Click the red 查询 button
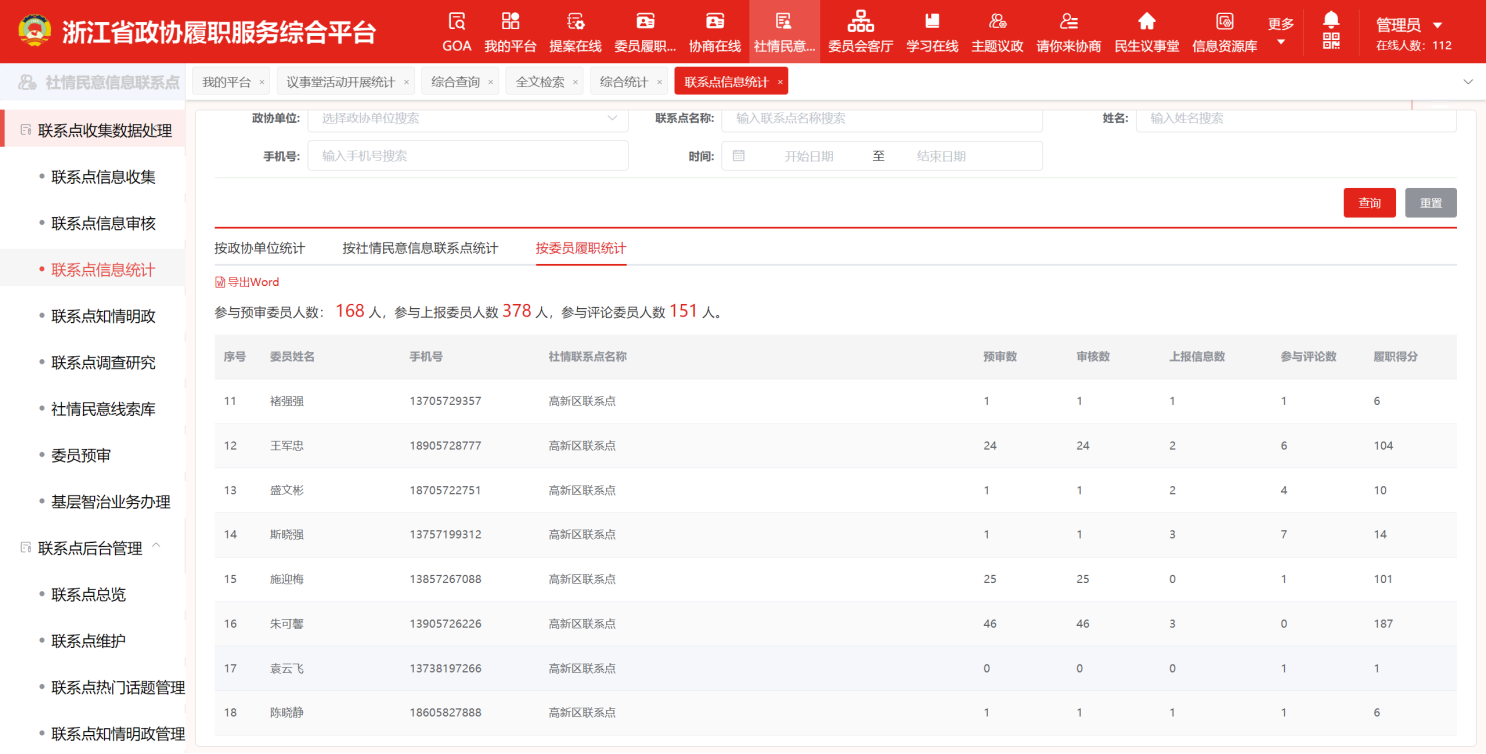Image resolution: width=1486 pixels, height=754 pixels. pos(1370,203)
